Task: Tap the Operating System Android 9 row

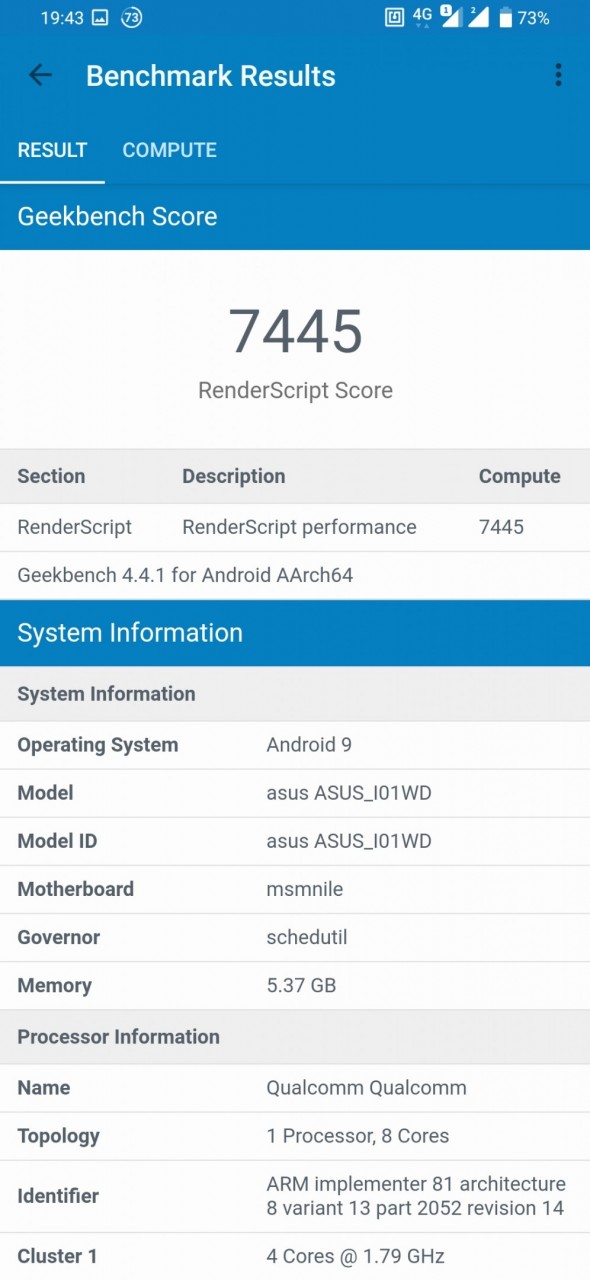Action: (x=295, y=745)
